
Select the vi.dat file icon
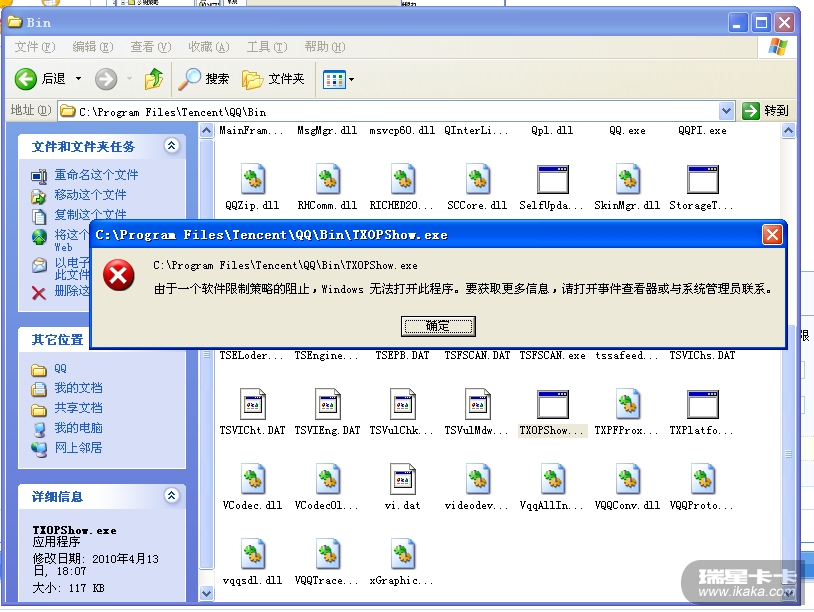pos(402,479)
